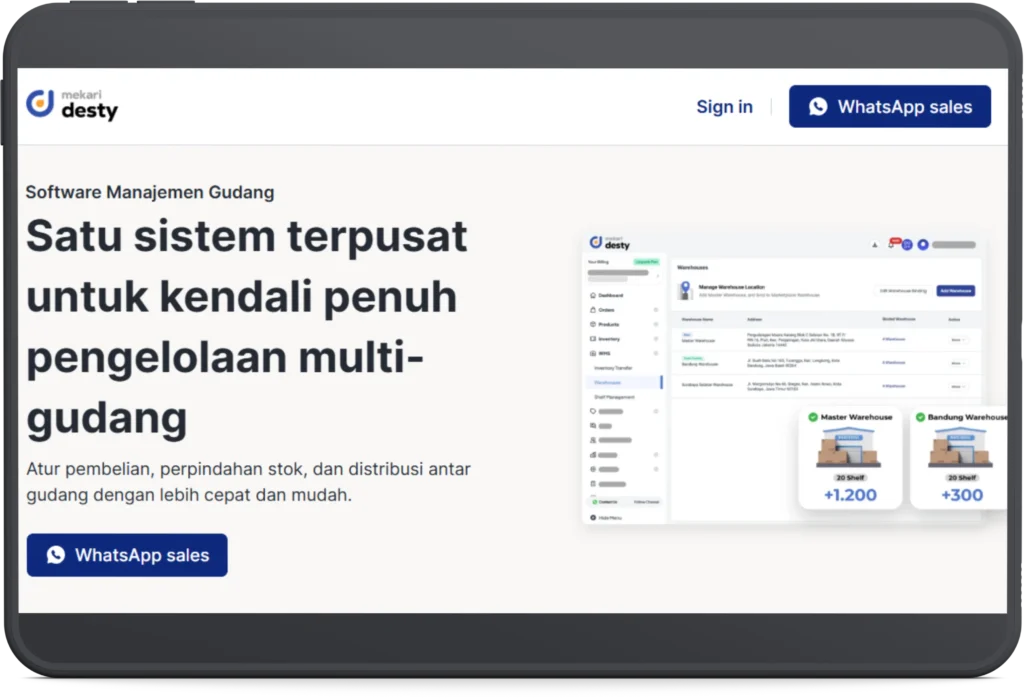Open bound warehouse link in Surabaya row
Screen dimensions: 1024x699
click(893, 385)
